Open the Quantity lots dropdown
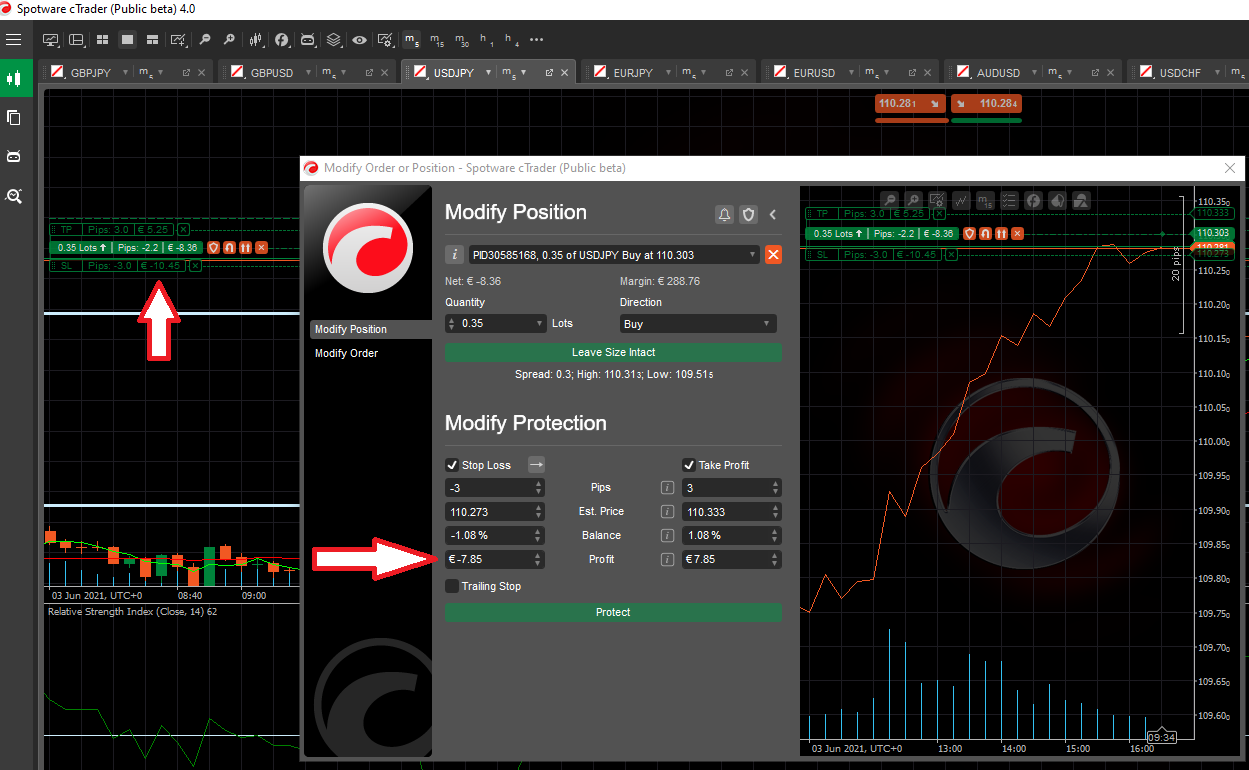 click(540, 324)
